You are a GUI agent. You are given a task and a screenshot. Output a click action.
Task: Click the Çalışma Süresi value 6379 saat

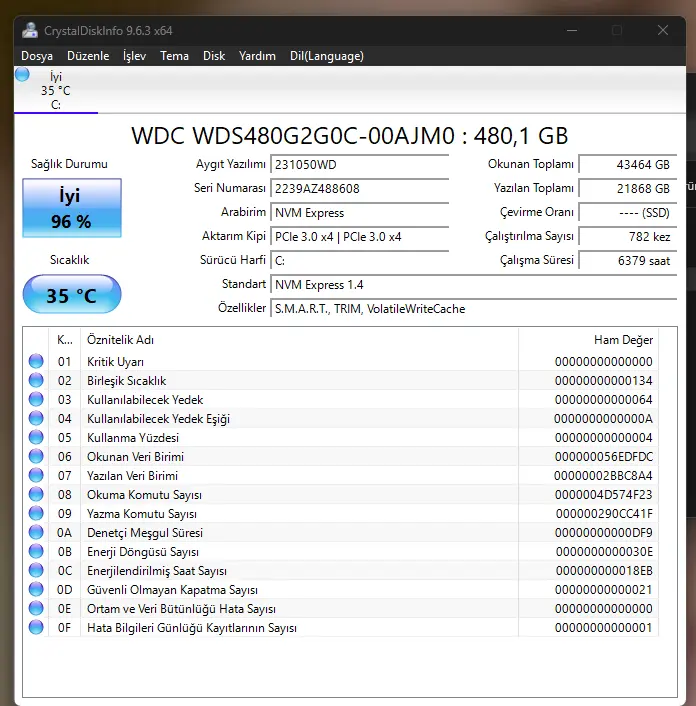(628, 260)
